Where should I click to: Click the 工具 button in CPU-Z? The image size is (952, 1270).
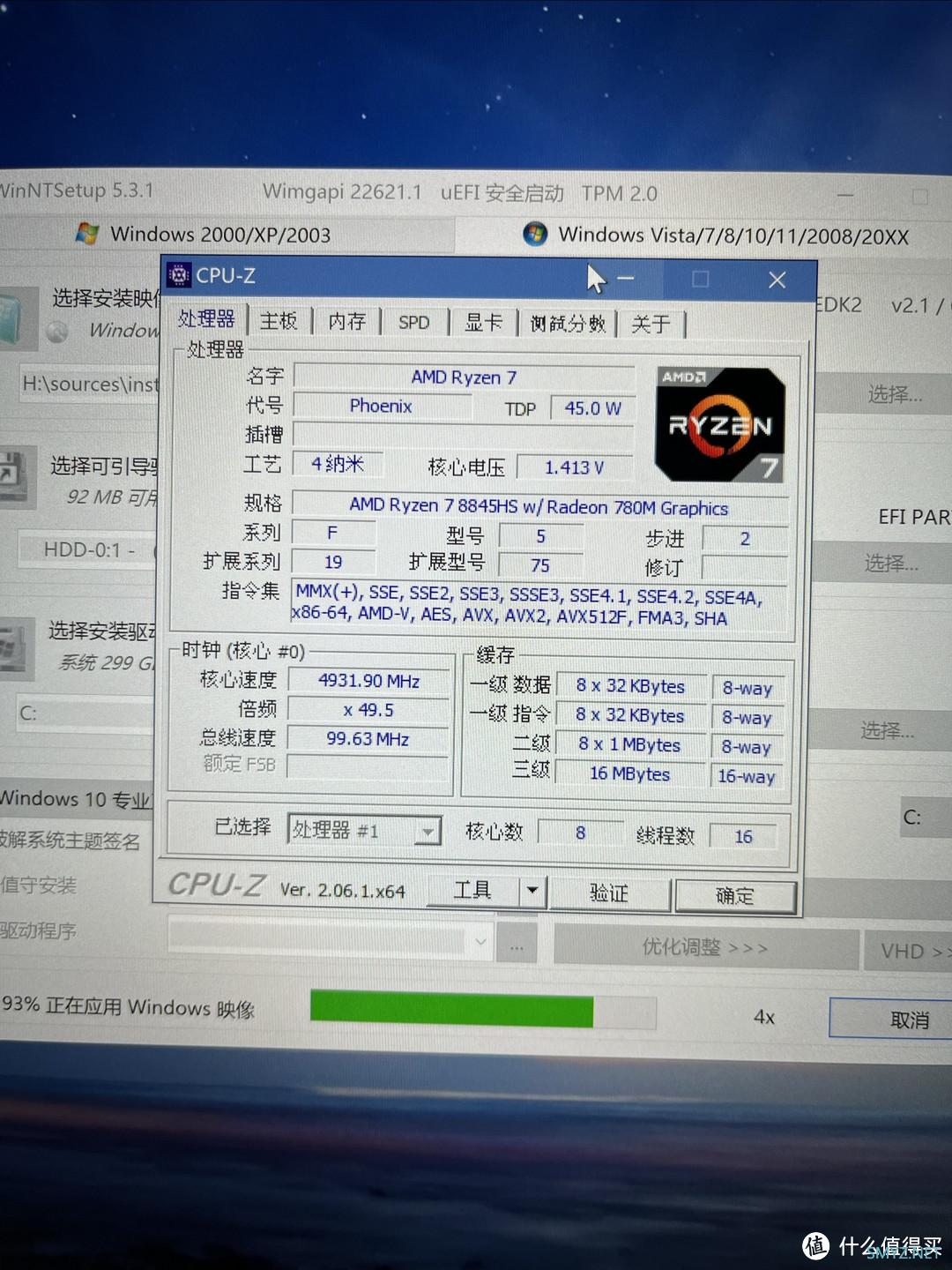click(473, 891)
